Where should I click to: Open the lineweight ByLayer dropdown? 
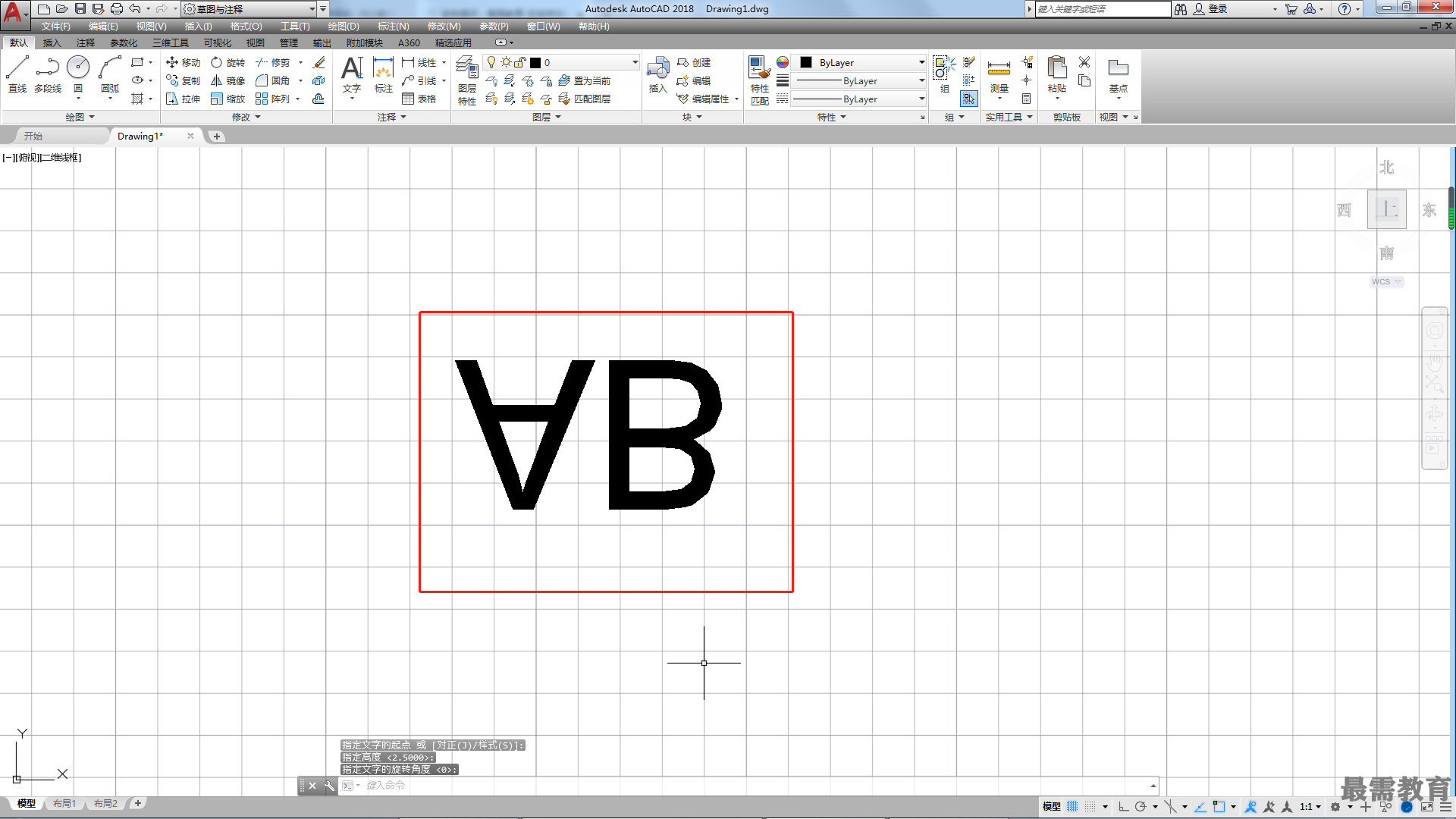pos(858,80)
